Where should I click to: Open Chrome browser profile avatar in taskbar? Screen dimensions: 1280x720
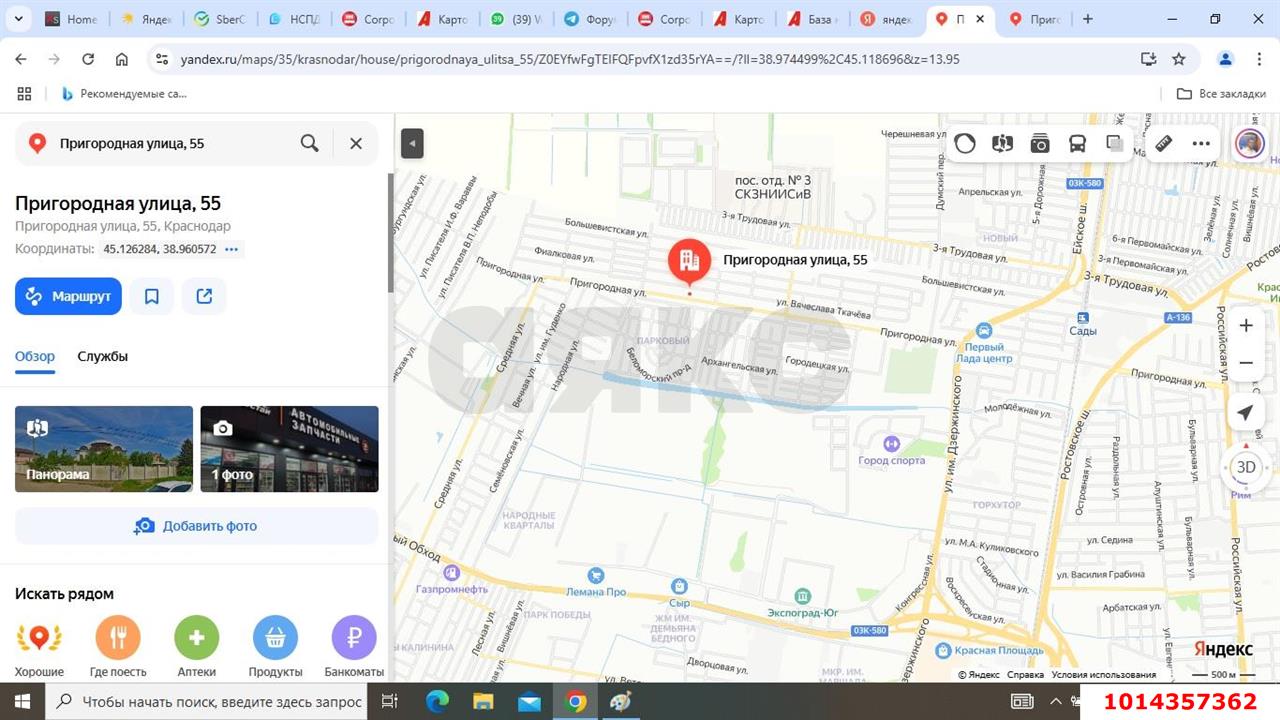point(576,702)
